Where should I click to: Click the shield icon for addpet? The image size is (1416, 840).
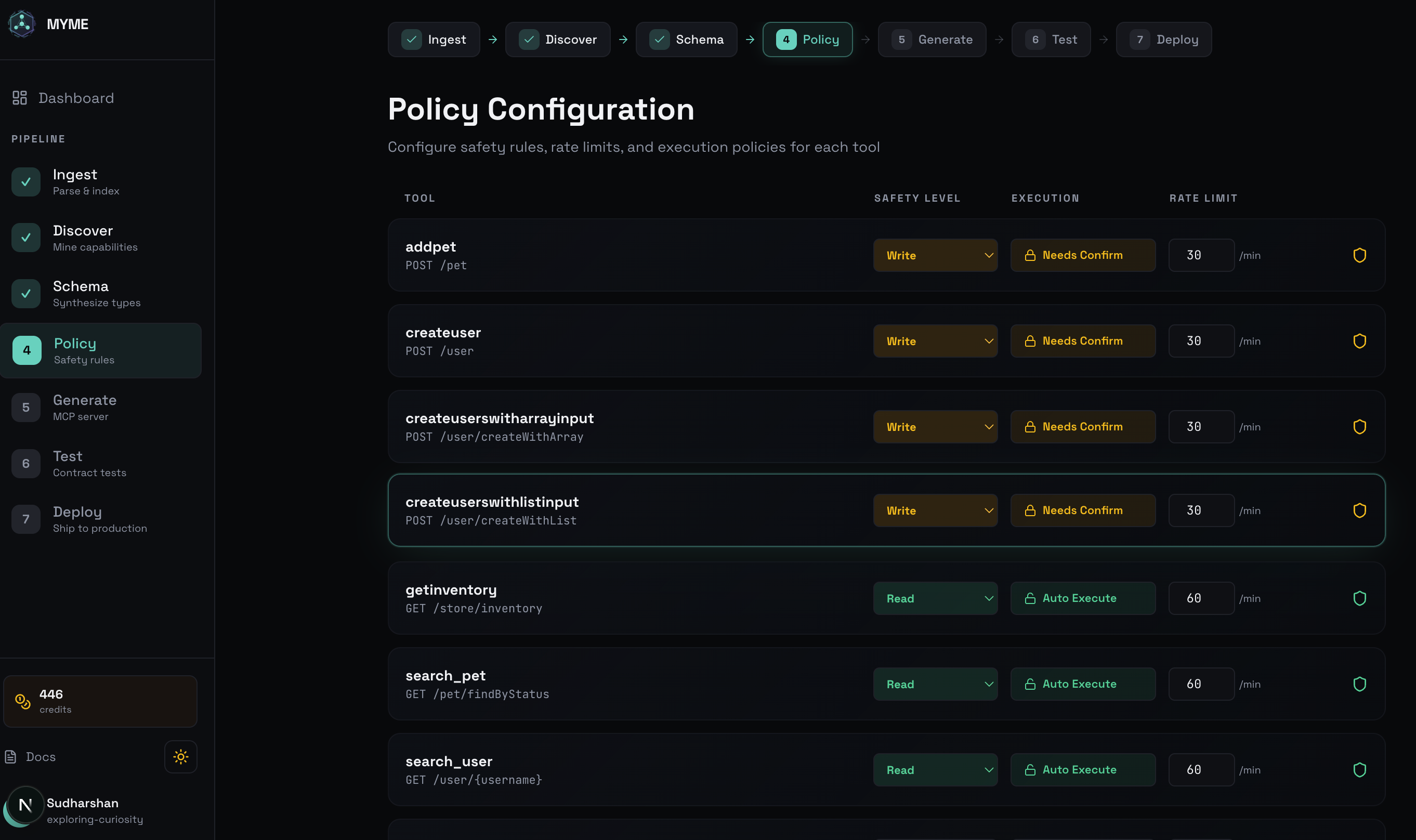1359,255
